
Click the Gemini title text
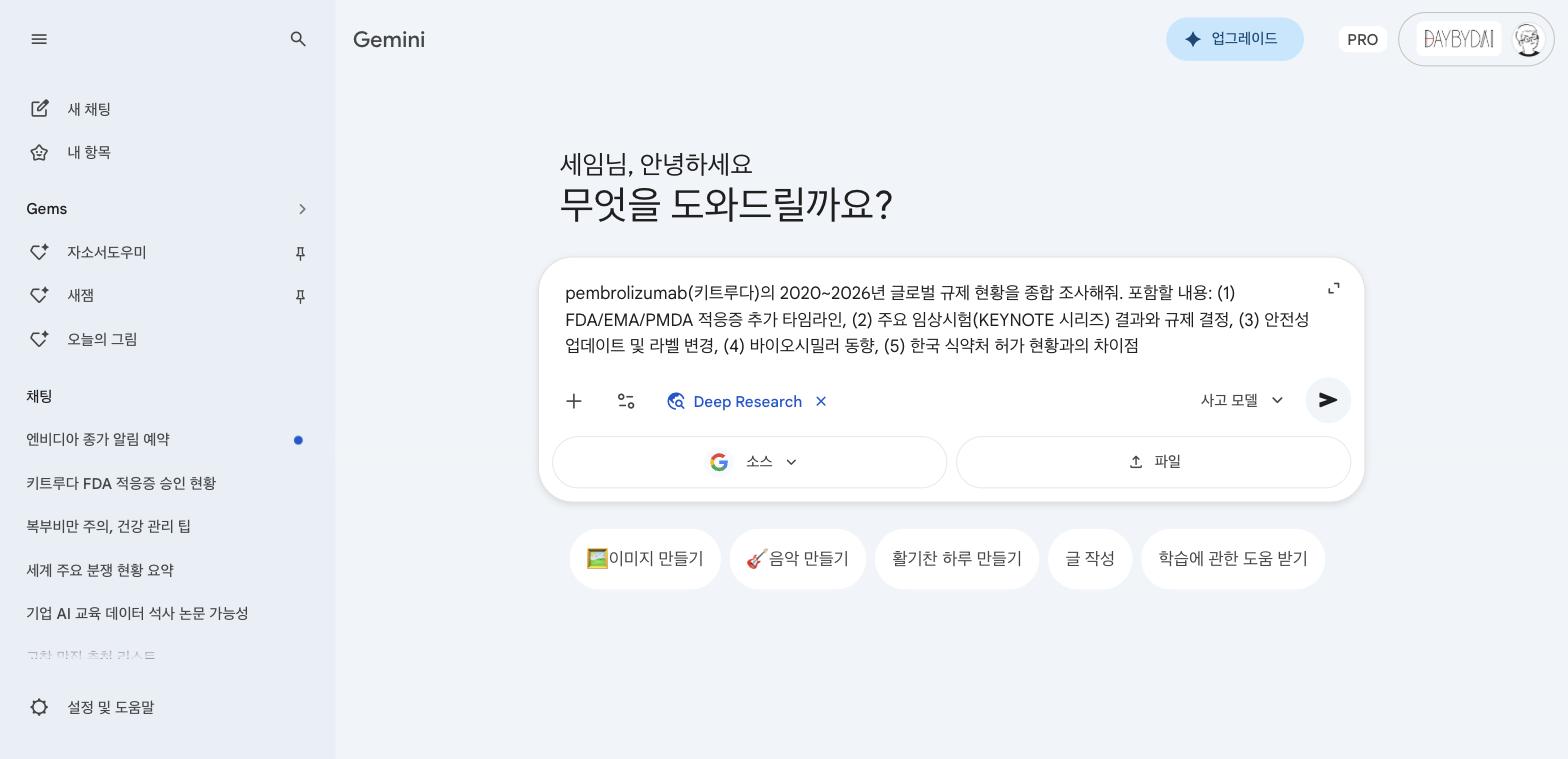coord(389,39)
